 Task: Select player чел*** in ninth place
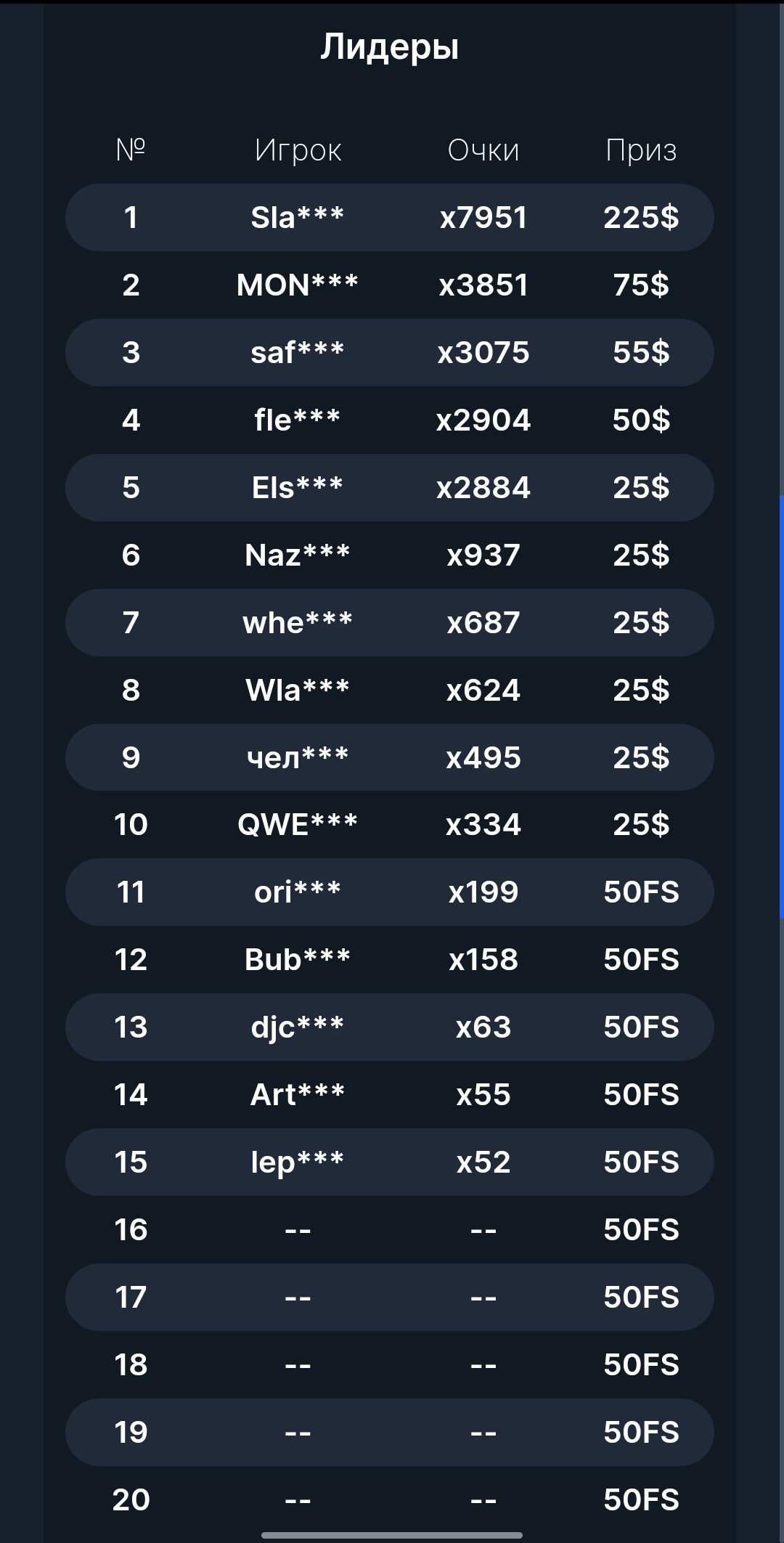tap(298, 757)
